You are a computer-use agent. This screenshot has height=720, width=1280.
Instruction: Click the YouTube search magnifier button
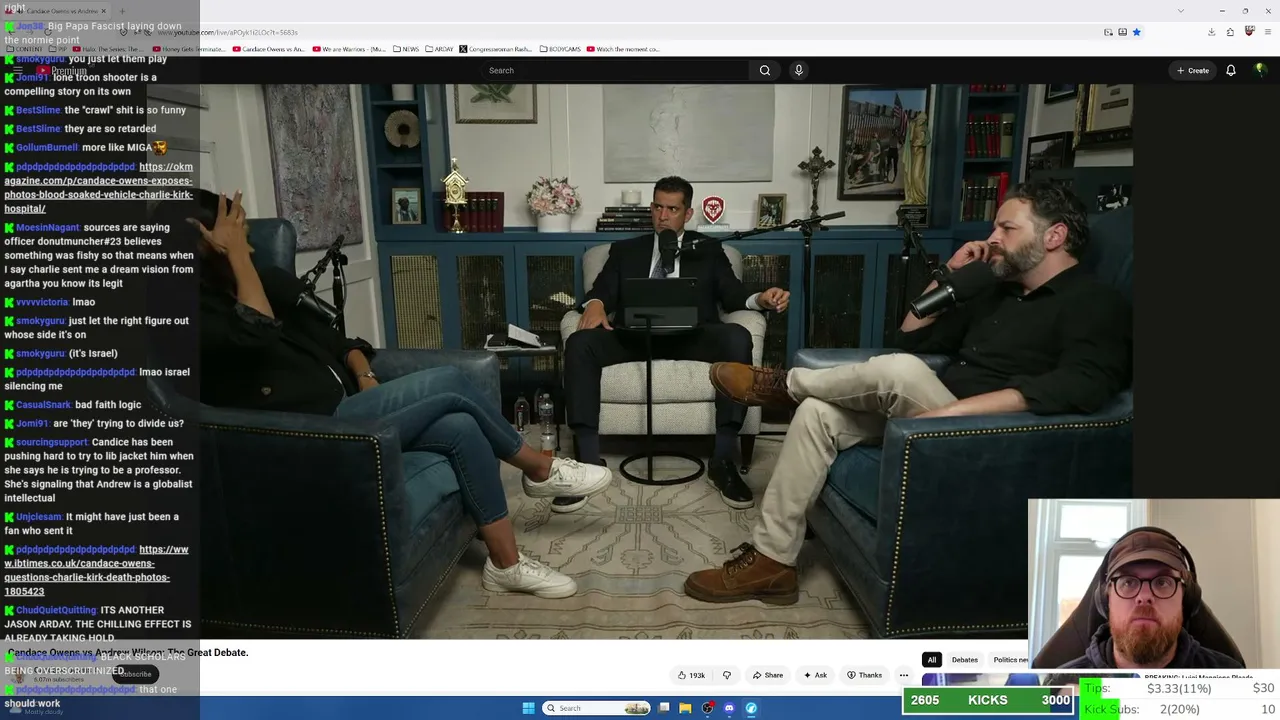tap(765, 70)
